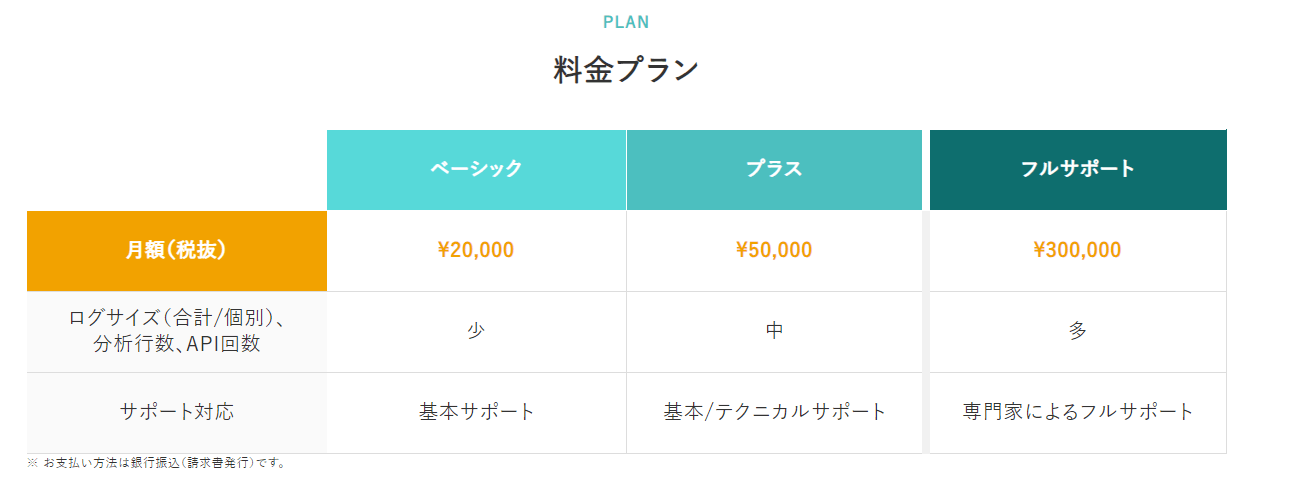Select the フルサポート plan header
The height and width of the screenshot is (477, 1306).
(1078, 169)
